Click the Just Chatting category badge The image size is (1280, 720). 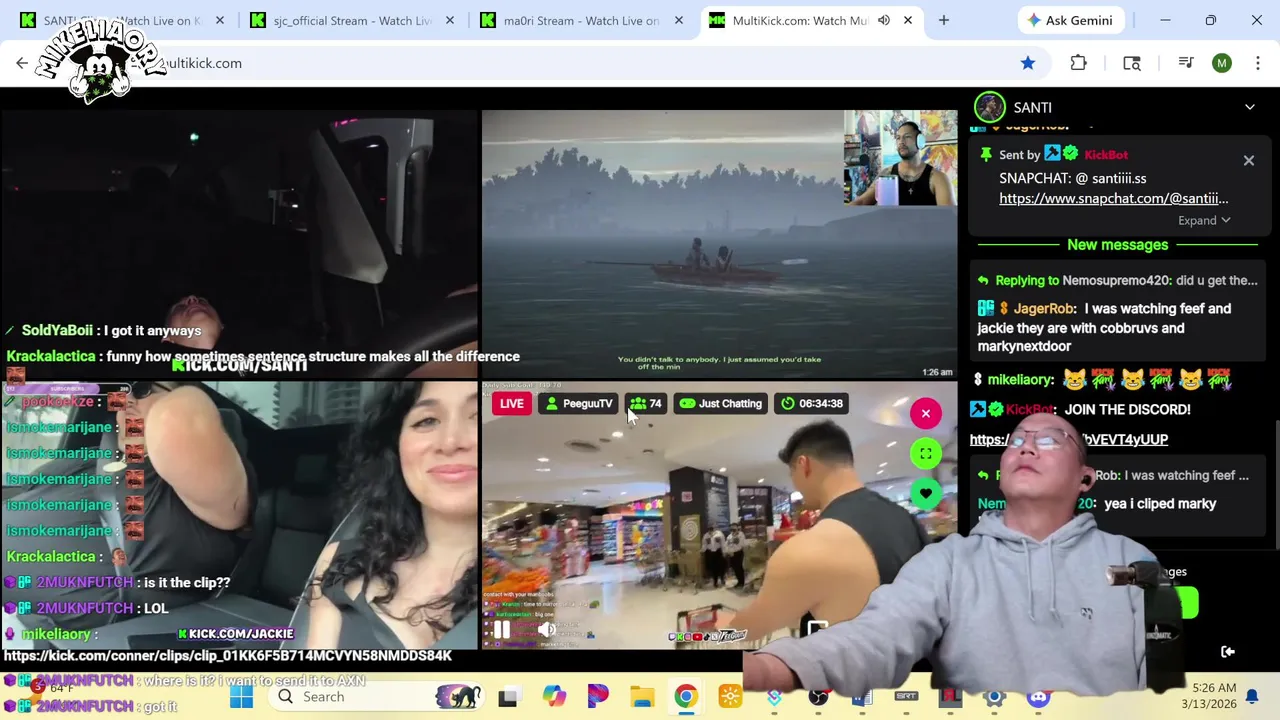[720, 403]
